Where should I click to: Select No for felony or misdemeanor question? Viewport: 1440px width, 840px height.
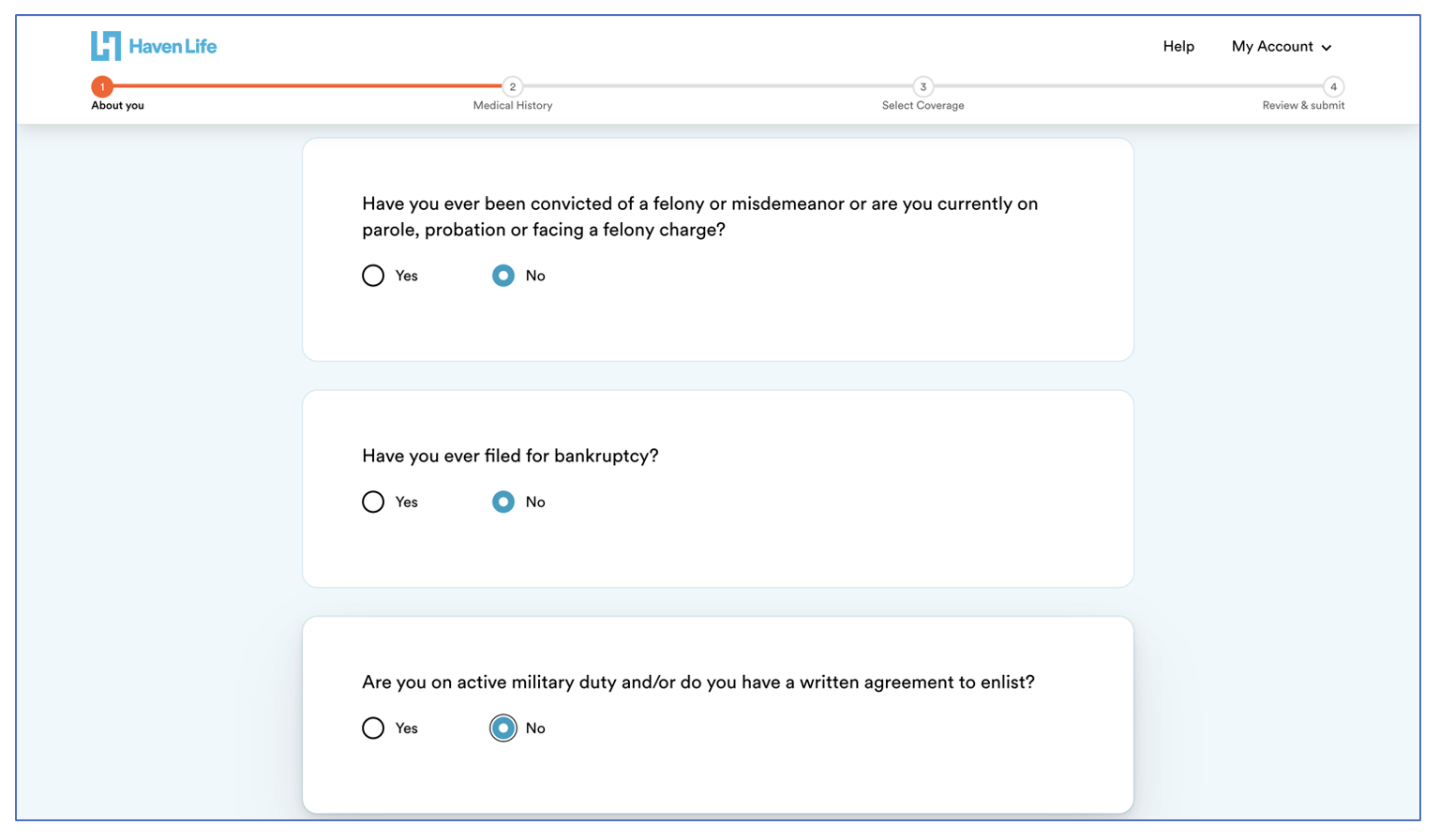click(x=503, y=276)
